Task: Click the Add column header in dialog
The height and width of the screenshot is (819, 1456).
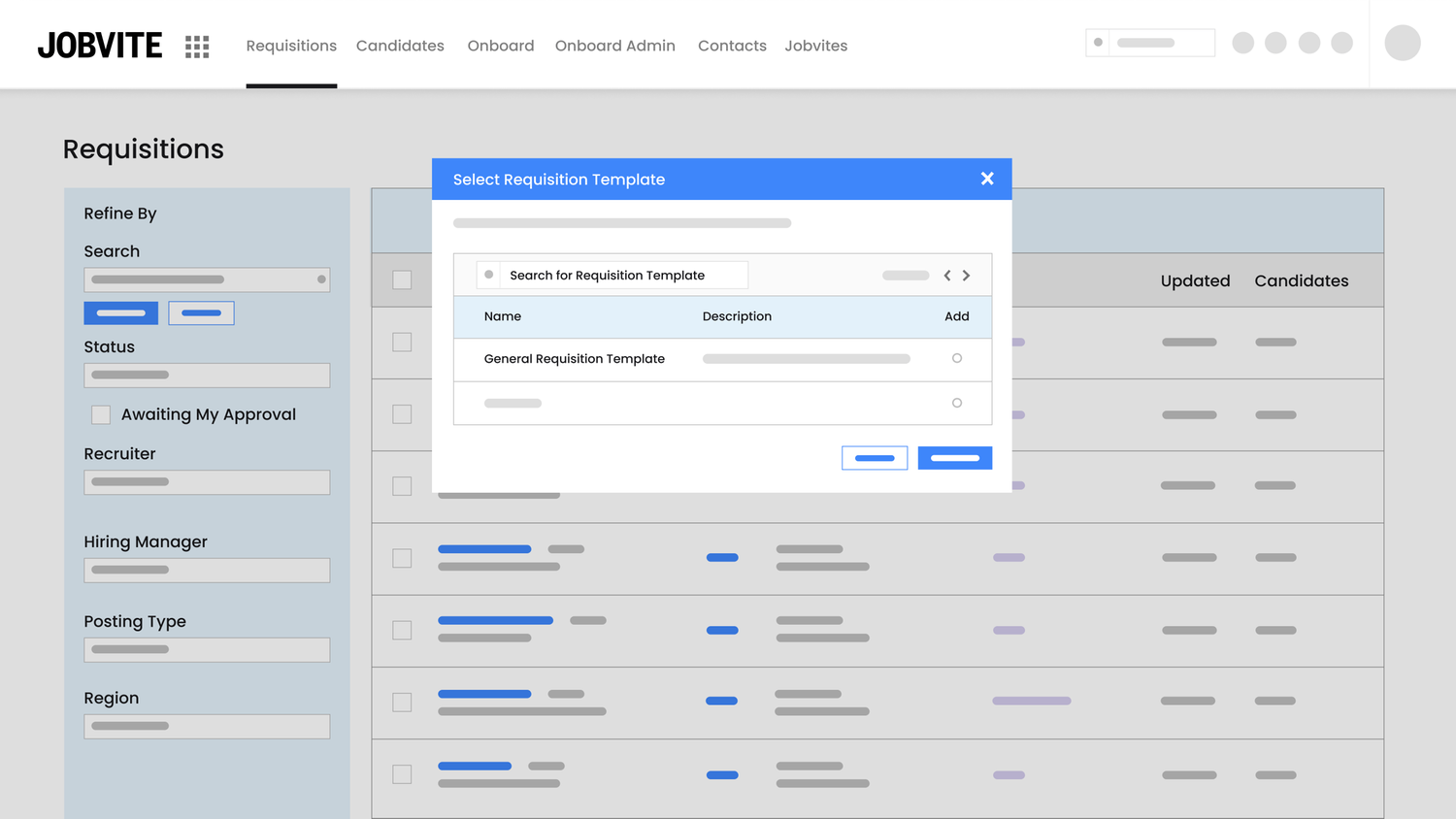Action: pos(957,316)
